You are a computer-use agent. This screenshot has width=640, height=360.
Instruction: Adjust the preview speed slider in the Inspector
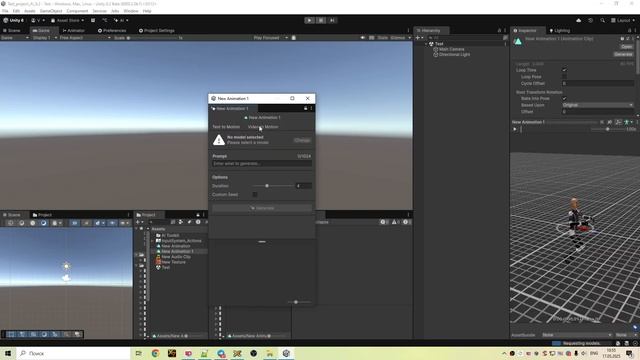(x=607, y=129)
